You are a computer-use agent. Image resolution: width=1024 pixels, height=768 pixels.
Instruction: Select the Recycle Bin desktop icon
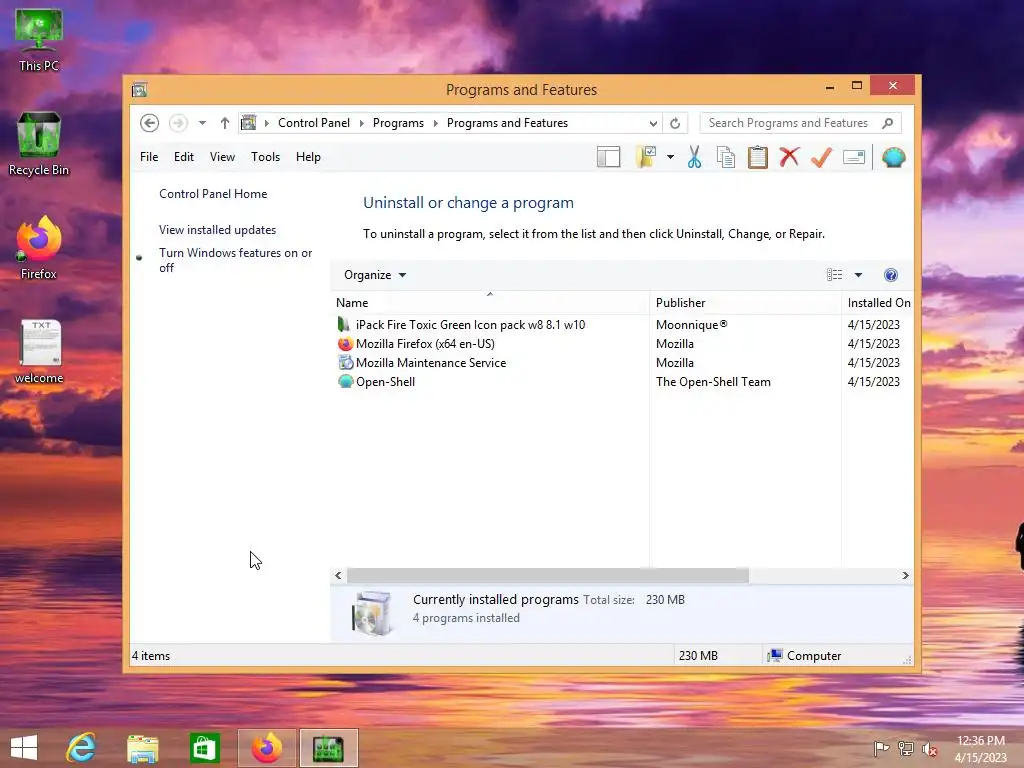click(39, 144)
